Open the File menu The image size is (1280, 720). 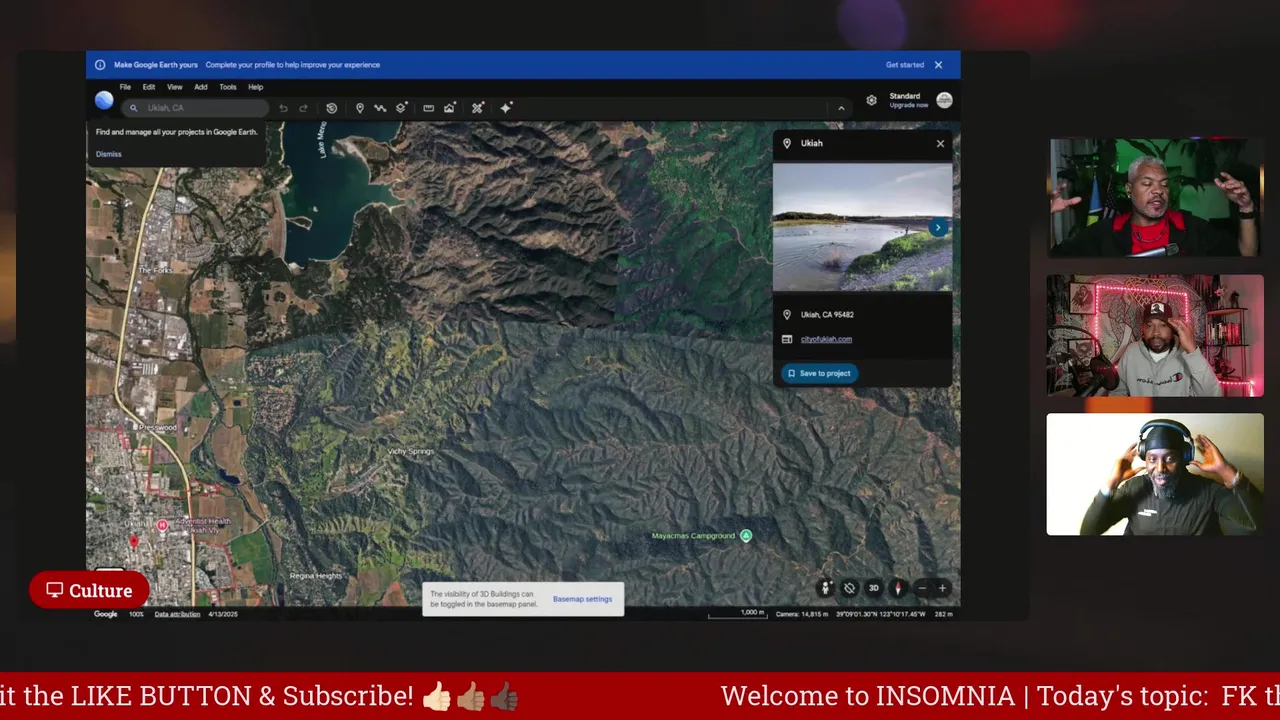(x=125, y=87)
